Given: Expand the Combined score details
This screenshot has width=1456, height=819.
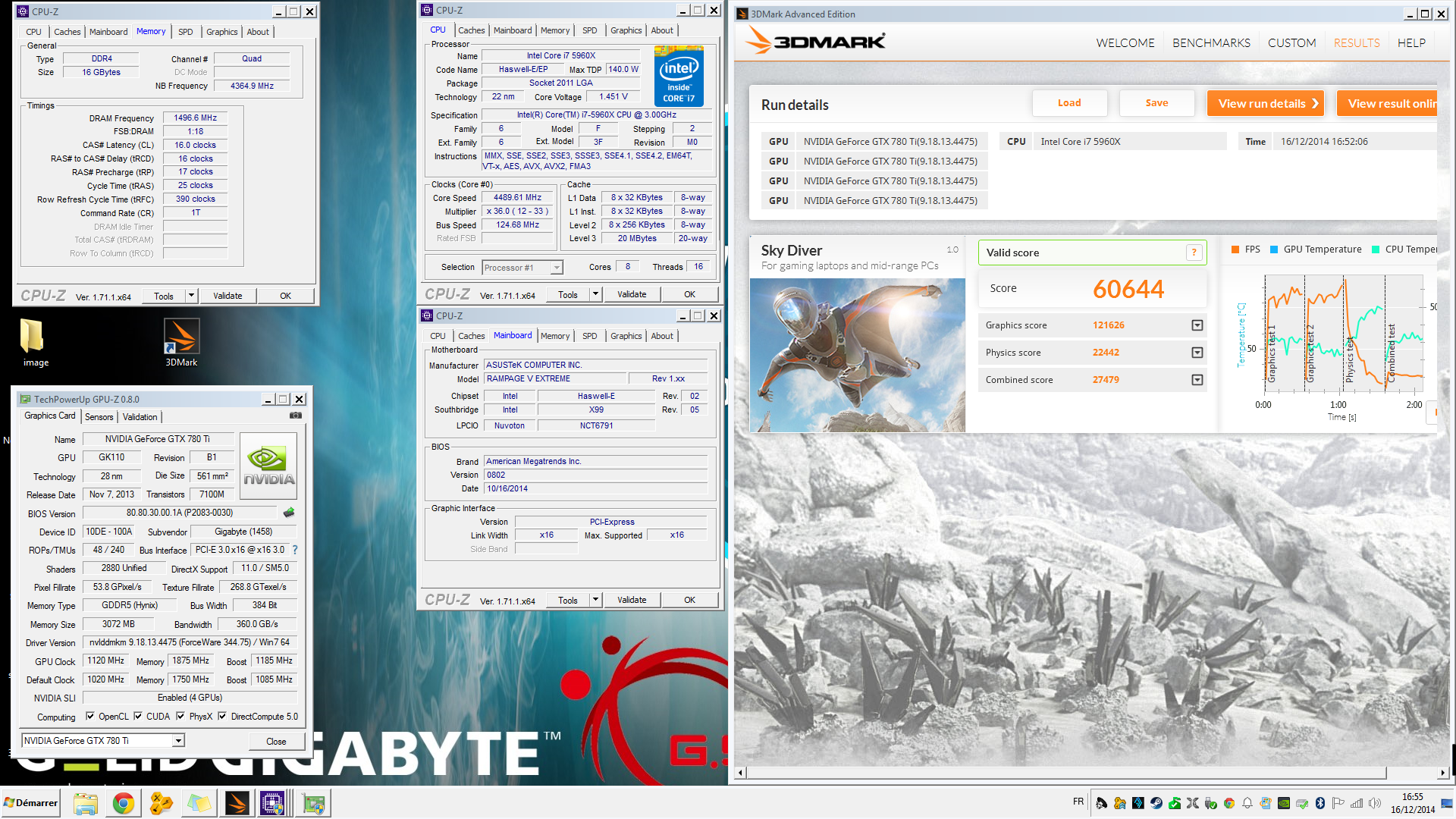Looking at the screenshot, I should (1197, 380).
